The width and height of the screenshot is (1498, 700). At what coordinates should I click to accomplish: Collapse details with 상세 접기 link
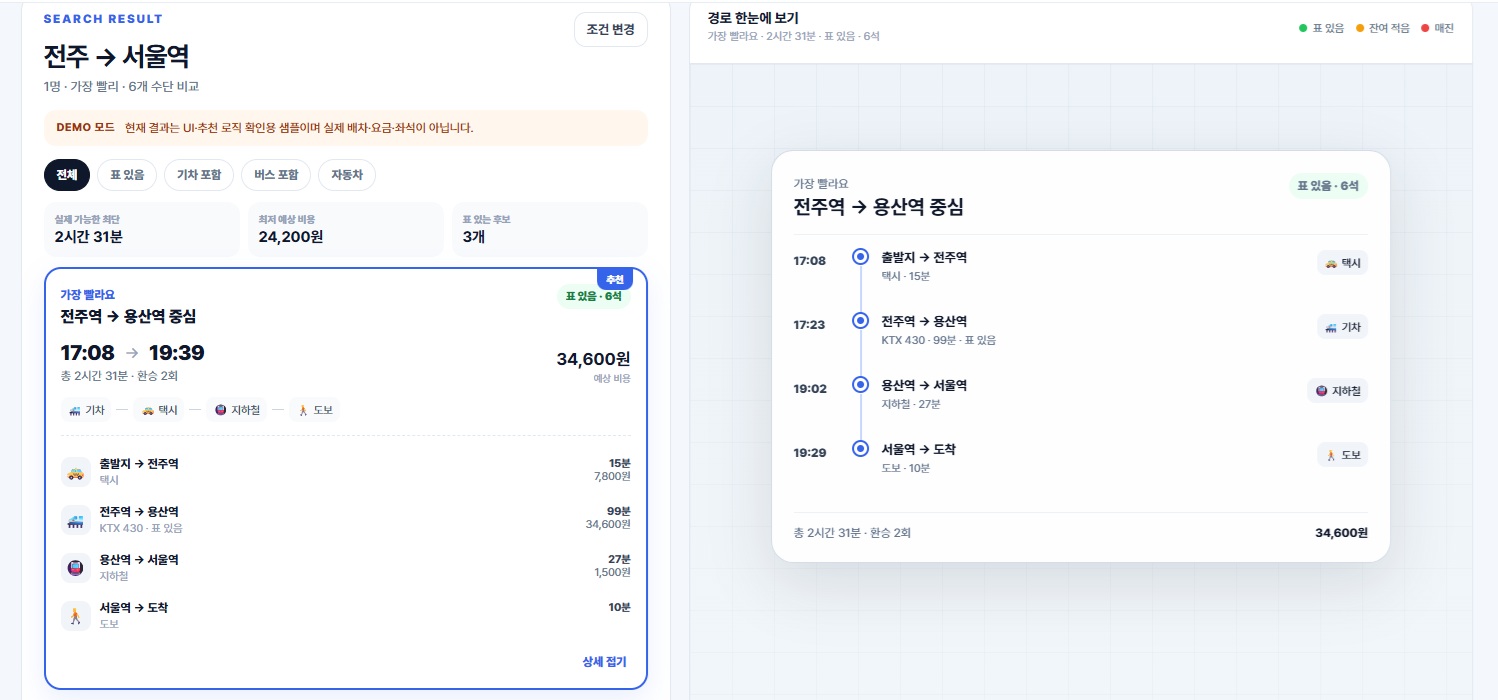point(604,662)
